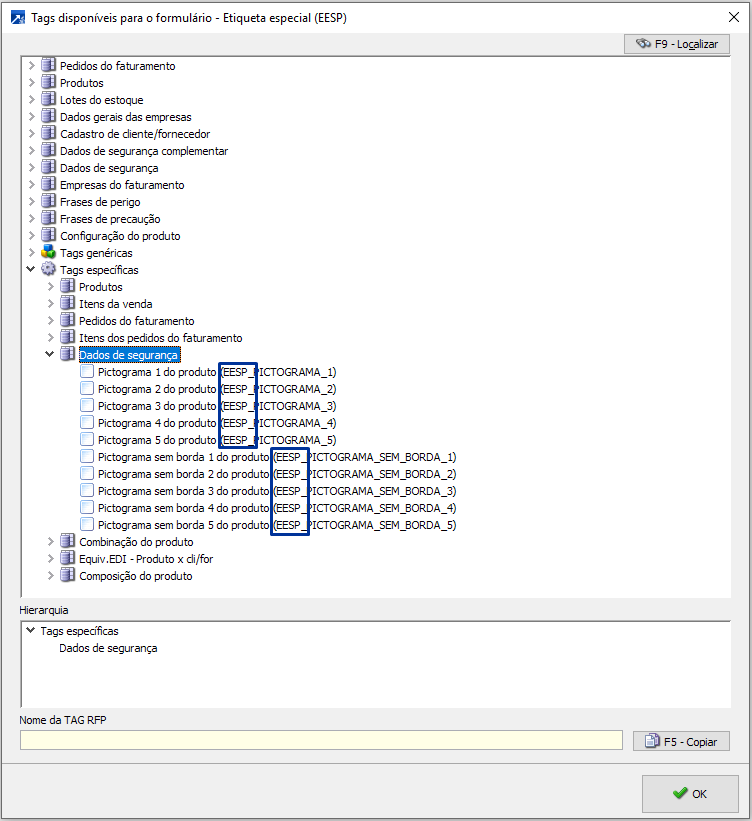The height and width of the screenshot is (821, 752).
Task: Close the Tags disponíveis dialog
Action: (x=734, y=17)
